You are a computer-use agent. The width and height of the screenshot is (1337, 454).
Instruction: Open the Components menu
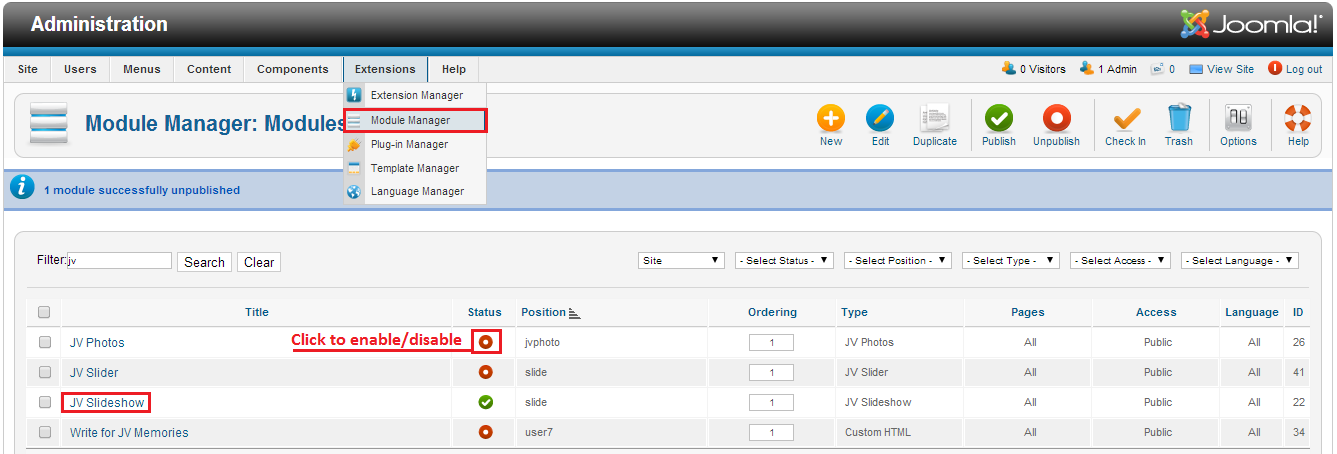tap(293, 69)
